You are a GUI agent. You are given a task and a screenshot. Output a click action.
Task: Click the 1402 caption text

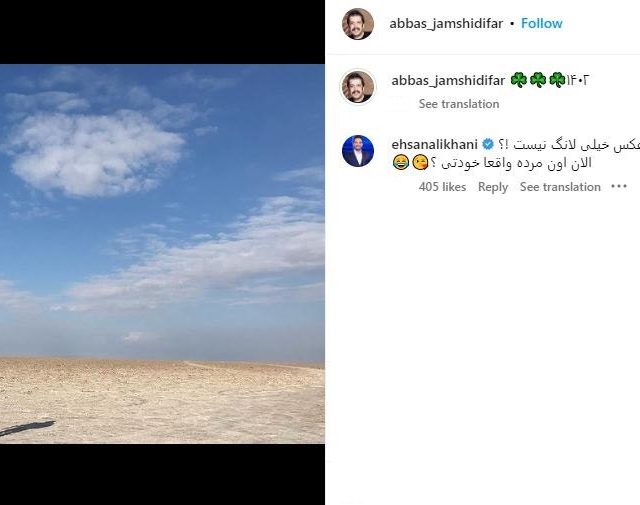click(x=578, y=80)
